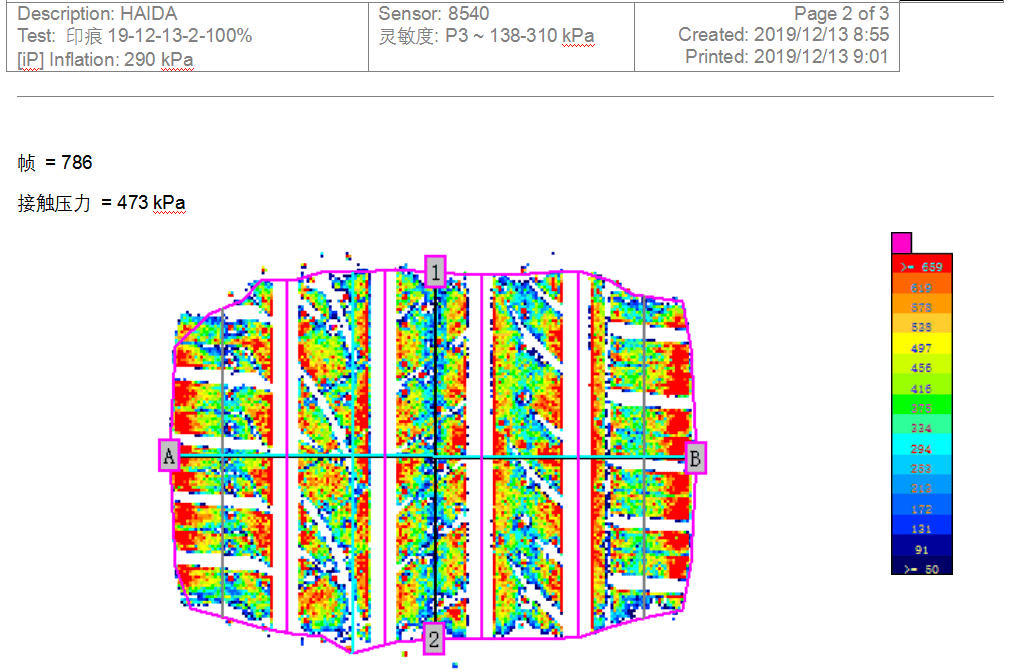The height and width of the screenshot is (672, 1028).
Task: Select the A endpoint marker on the left
Action: [x=169, y=456]
